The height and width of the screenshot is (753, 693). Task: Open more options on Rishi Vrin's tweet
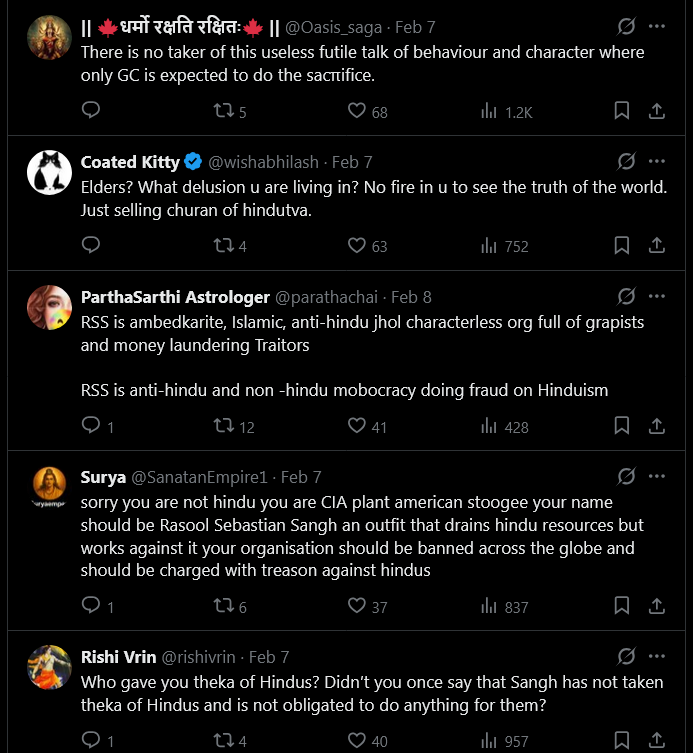[657, 657]
